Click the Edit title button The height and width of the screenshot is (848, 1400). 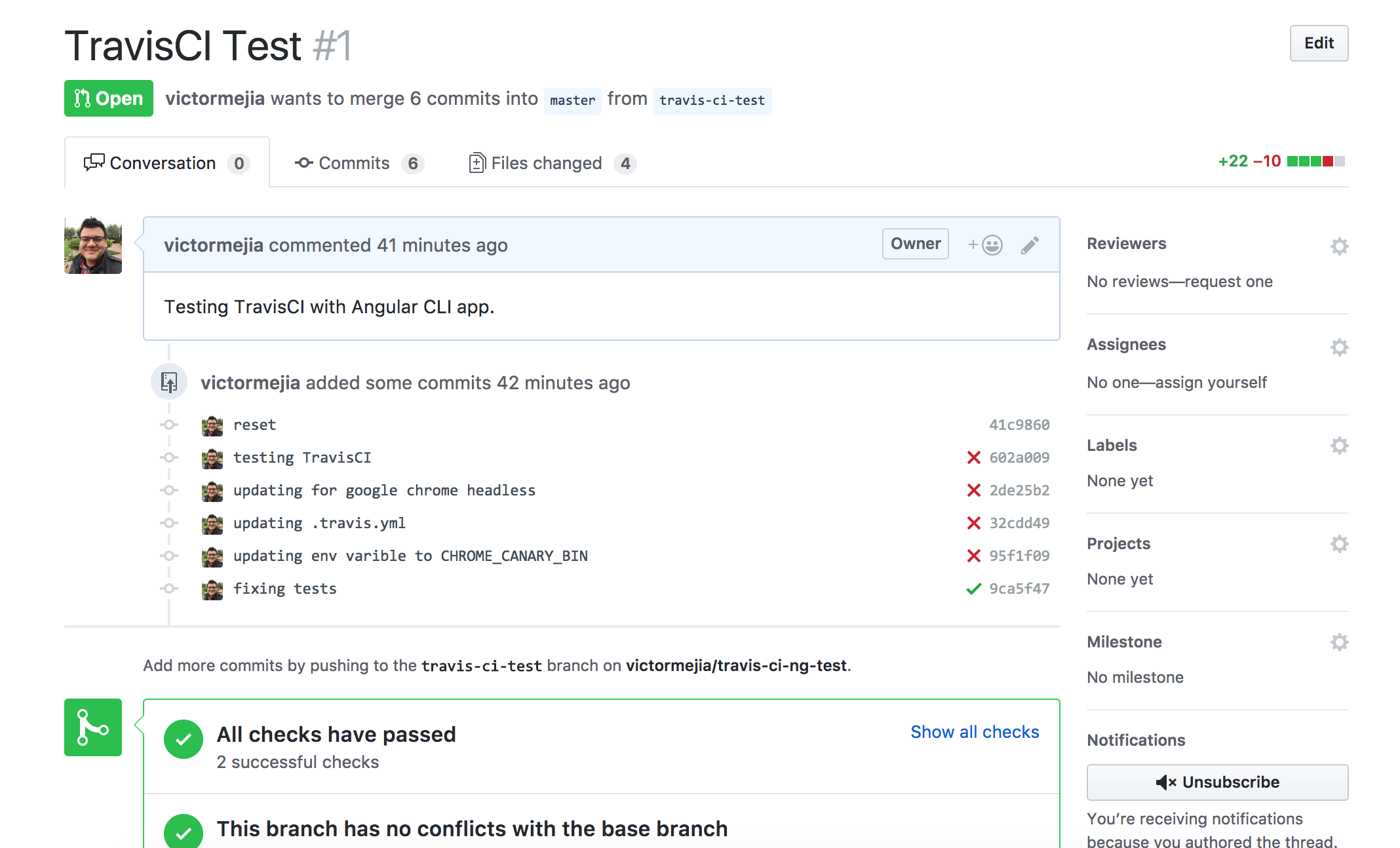pos(1319,43)
